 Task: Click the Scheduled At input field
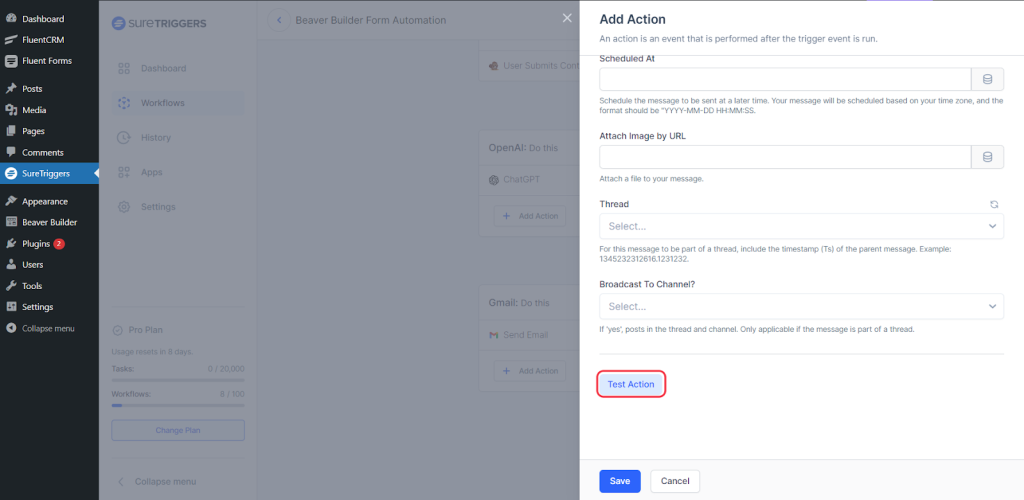tap(785, 80)
